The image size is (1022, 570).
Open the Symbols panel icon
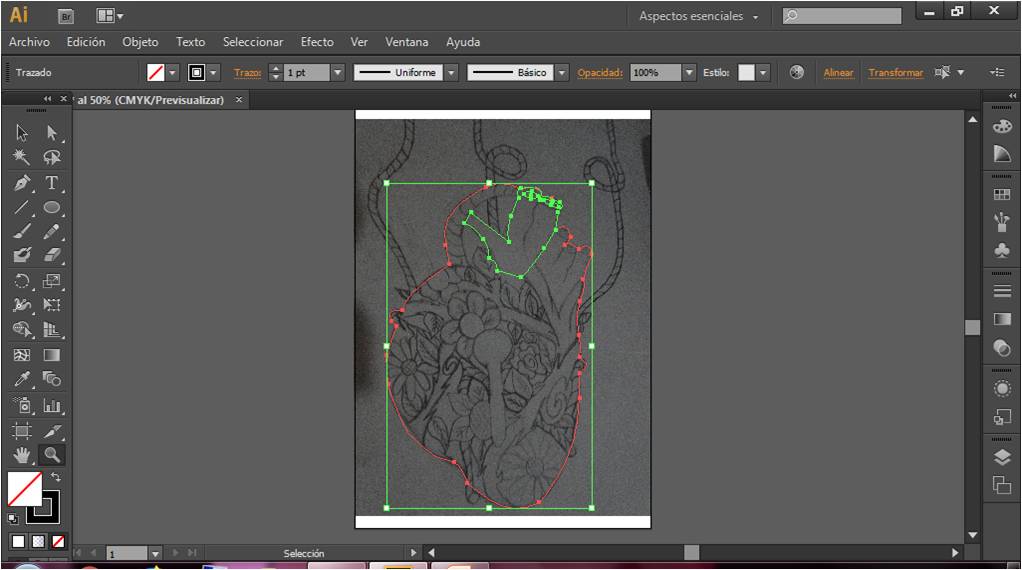1002,251
